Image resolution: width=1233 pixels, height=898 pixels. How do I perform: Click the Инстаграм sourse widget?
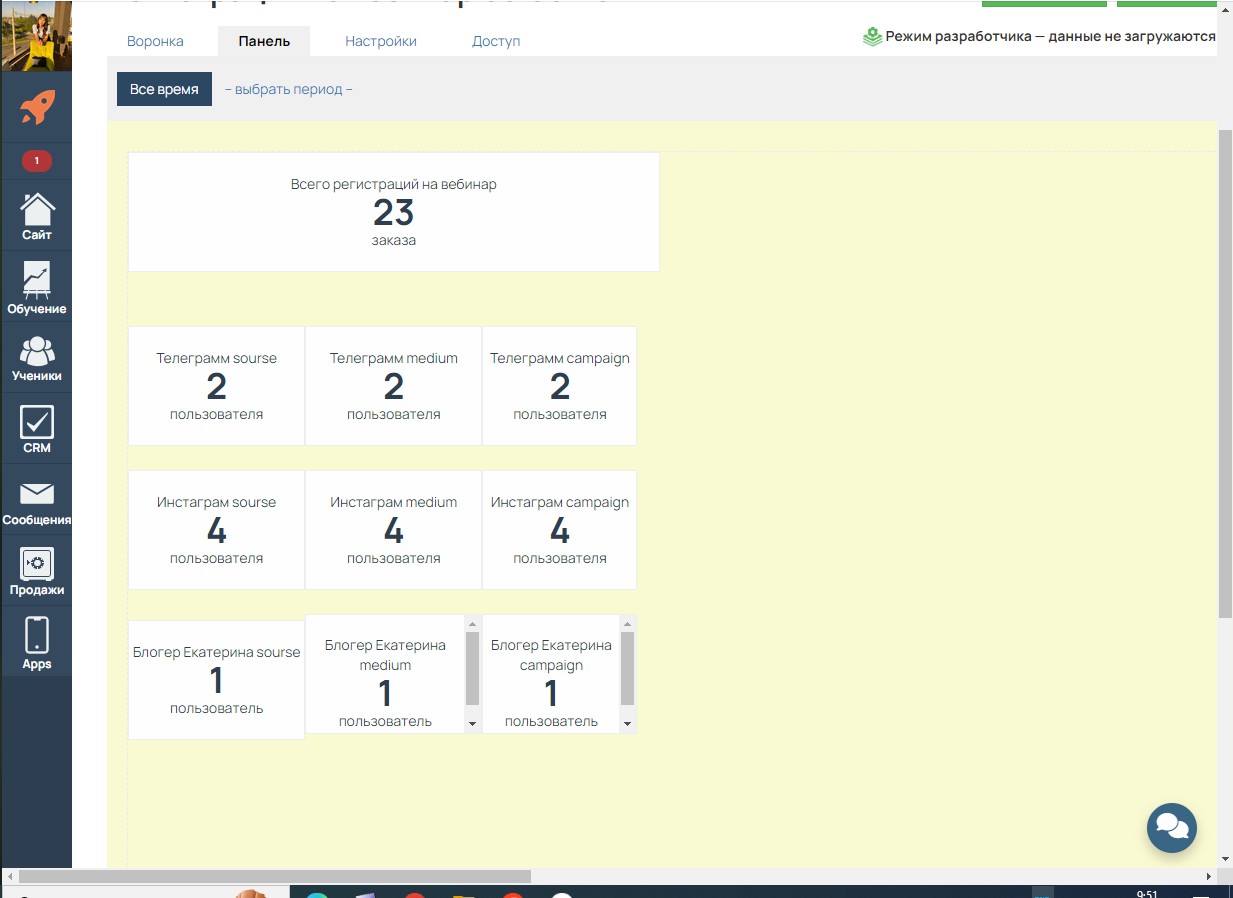(216, 530)
